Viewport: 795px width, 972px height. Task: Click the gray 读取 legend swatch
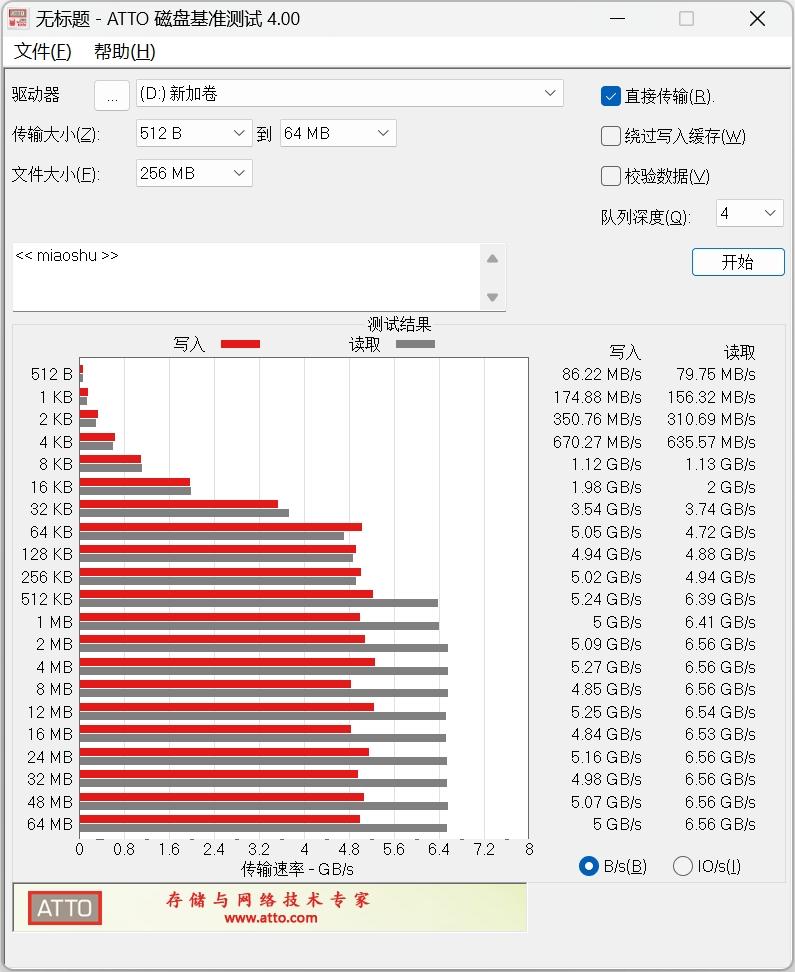click(x=415, y=344)
